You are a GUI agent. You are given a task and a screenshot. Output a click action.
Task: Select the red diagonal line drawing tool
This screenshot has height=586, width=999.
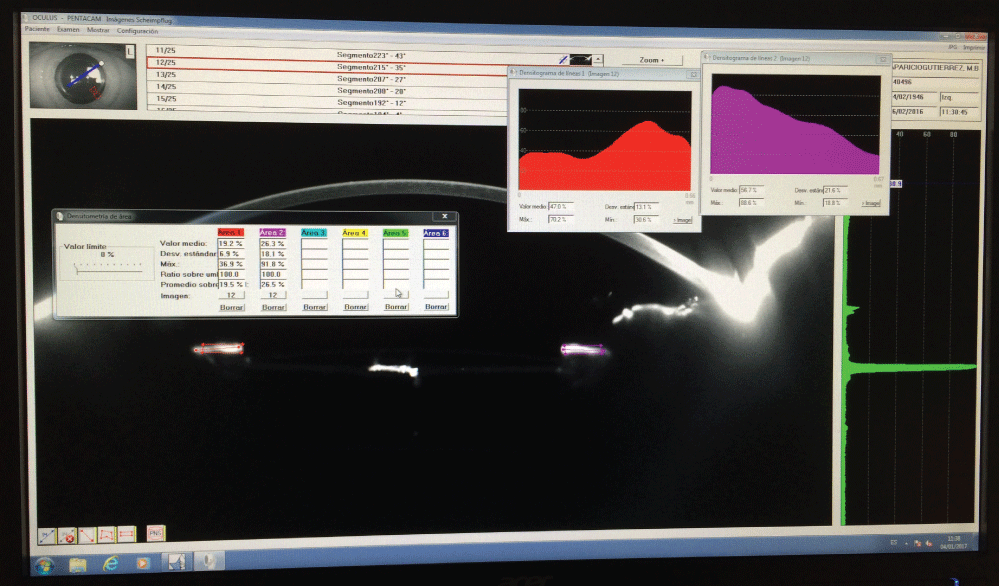click(87, 534)
